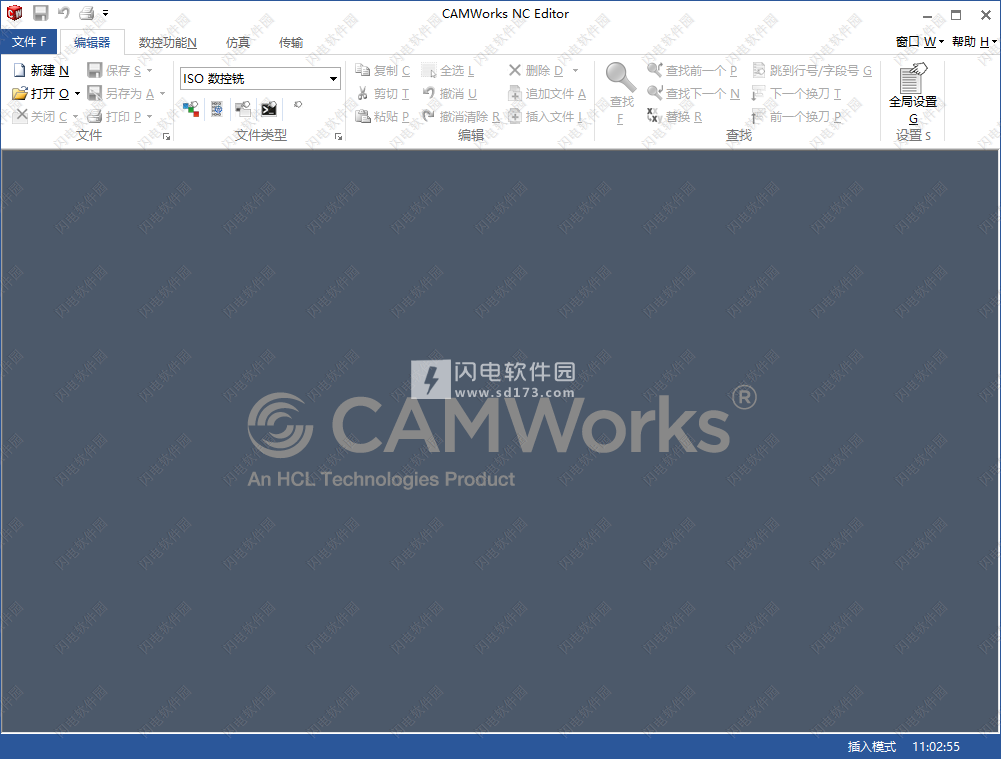Expand the arrow beside 打开 O
The width and height of the screenshot is (1001, 759).
[x=77, y=94]
